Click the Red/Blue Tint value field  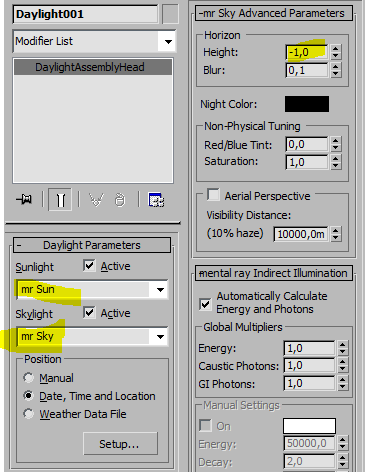pyautogui.click(x=307, y=144)
